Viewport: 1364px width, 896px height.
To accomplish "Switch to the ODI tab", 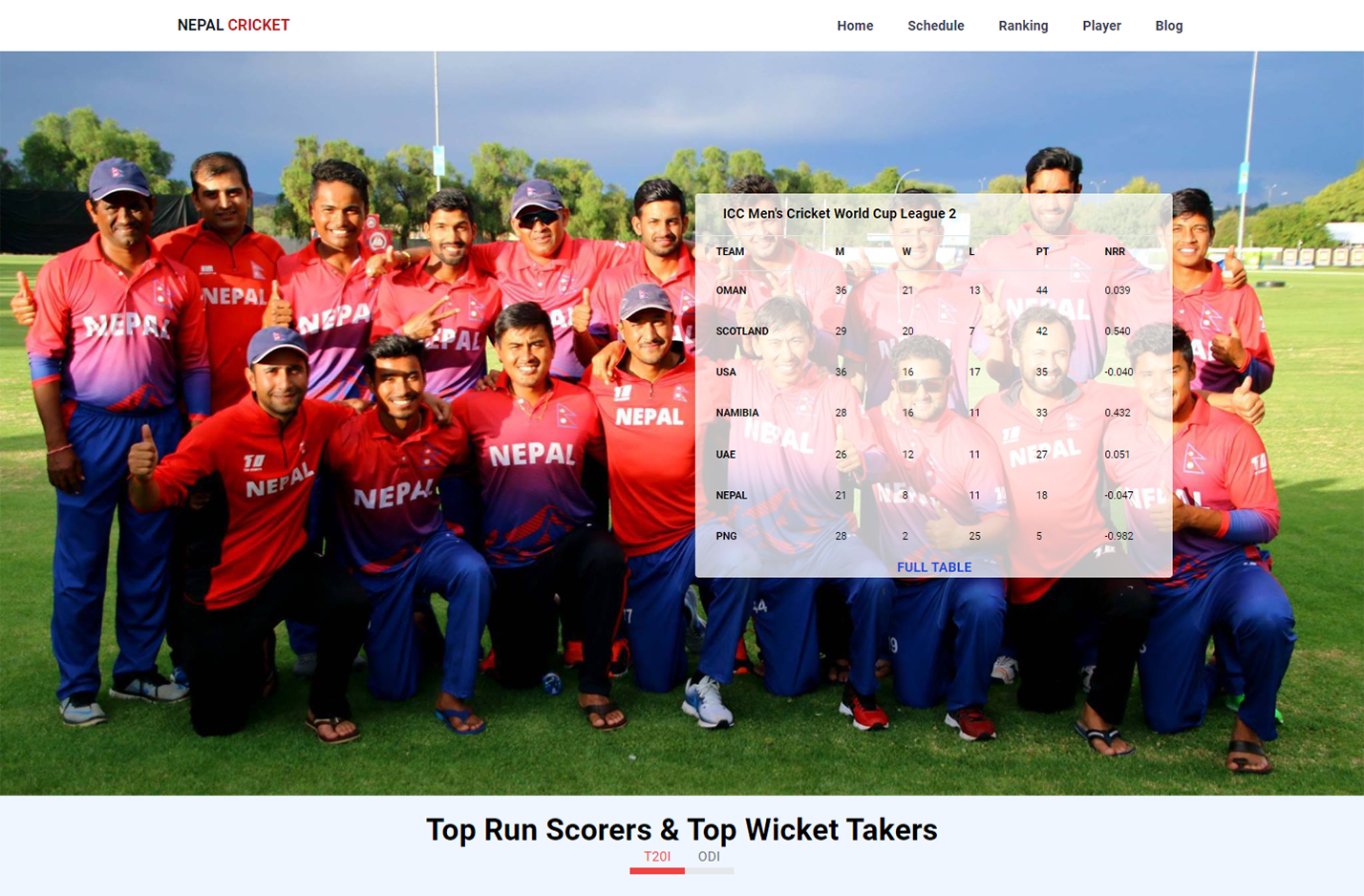I will pyautogui.click(x=709, y=857).
